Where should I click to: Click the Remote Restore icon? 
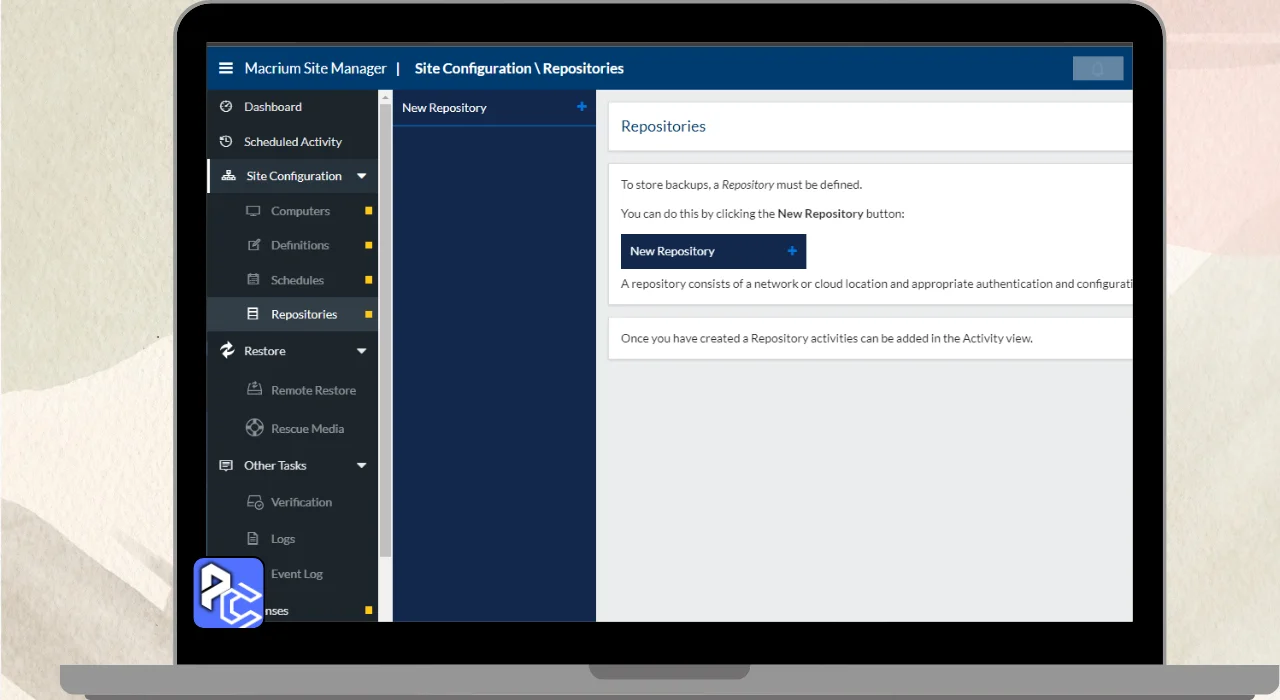click(x=254, y=390)
